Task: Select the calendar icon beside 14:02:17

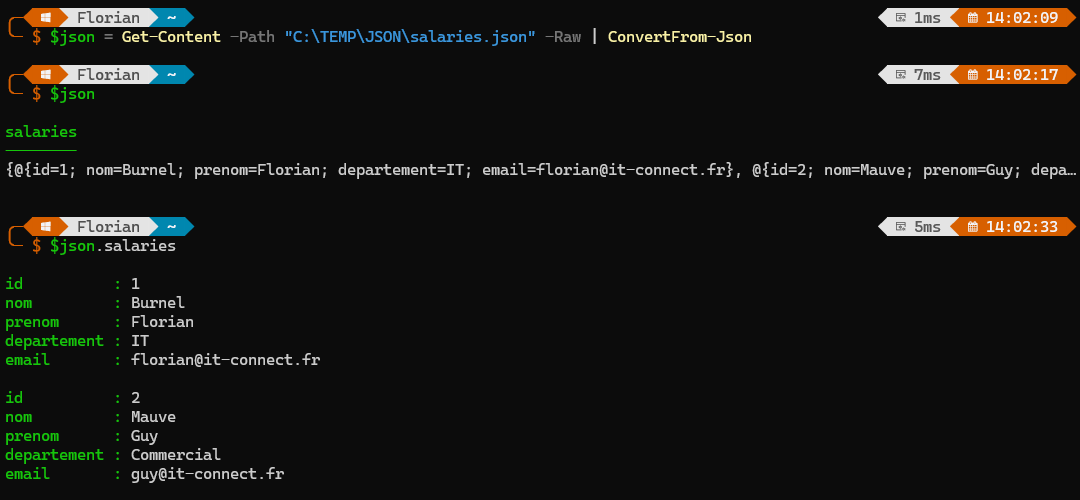Action: (971, 75)
